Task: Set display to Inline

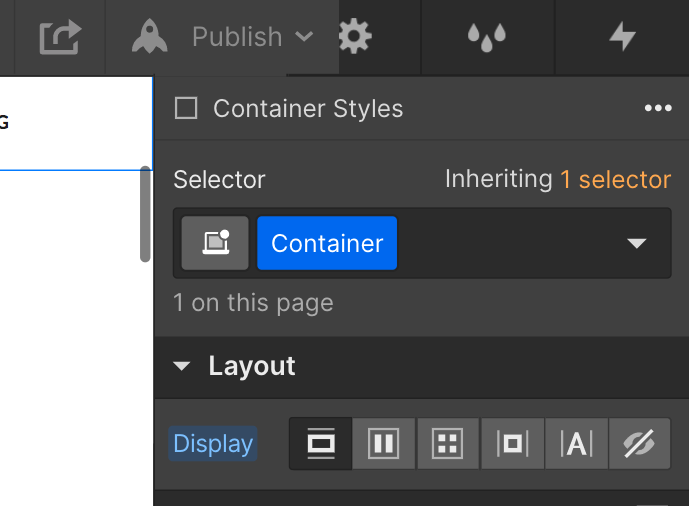Action: click(x=576, y=444)
